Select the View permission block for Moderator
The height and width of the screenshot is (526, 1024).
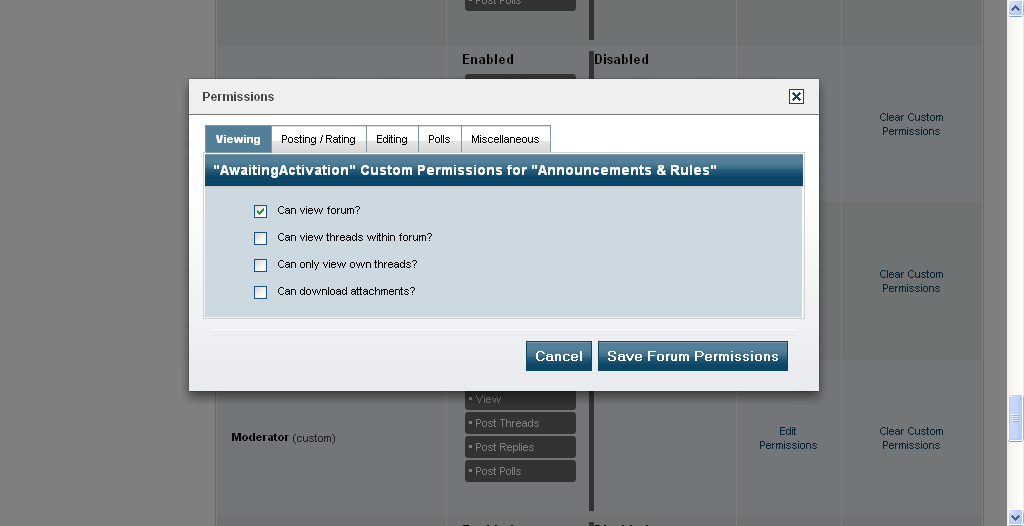coord(520,399)
